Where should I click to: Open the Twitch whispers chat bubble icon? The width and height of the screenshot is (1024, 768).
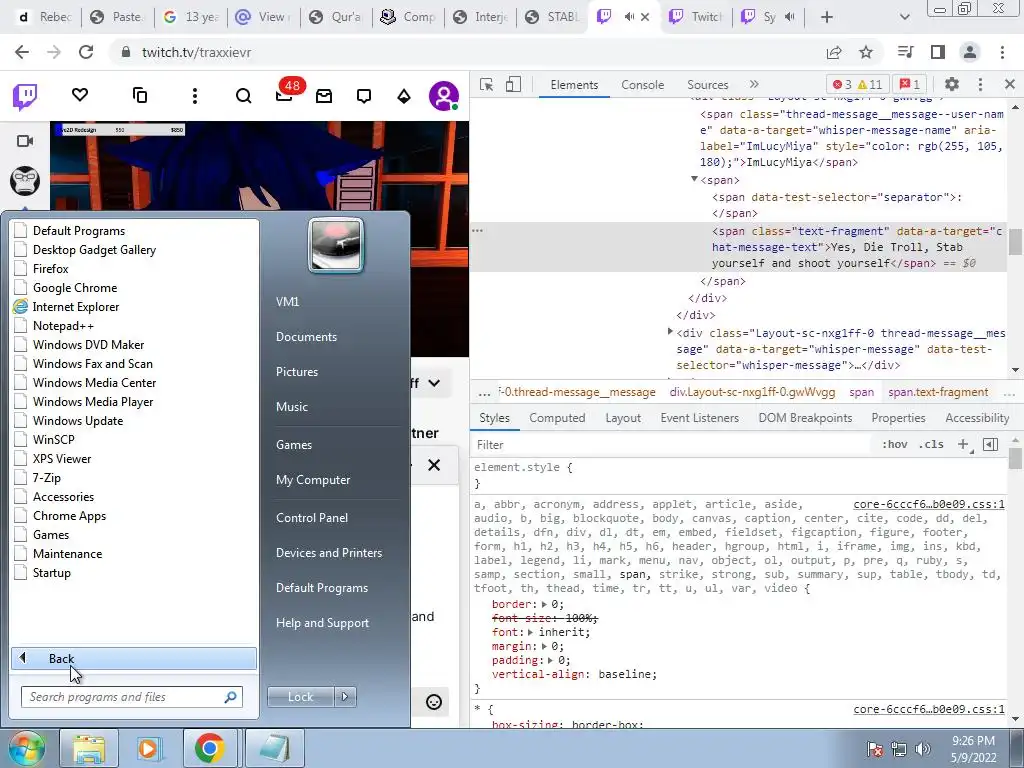pos(364,97)
